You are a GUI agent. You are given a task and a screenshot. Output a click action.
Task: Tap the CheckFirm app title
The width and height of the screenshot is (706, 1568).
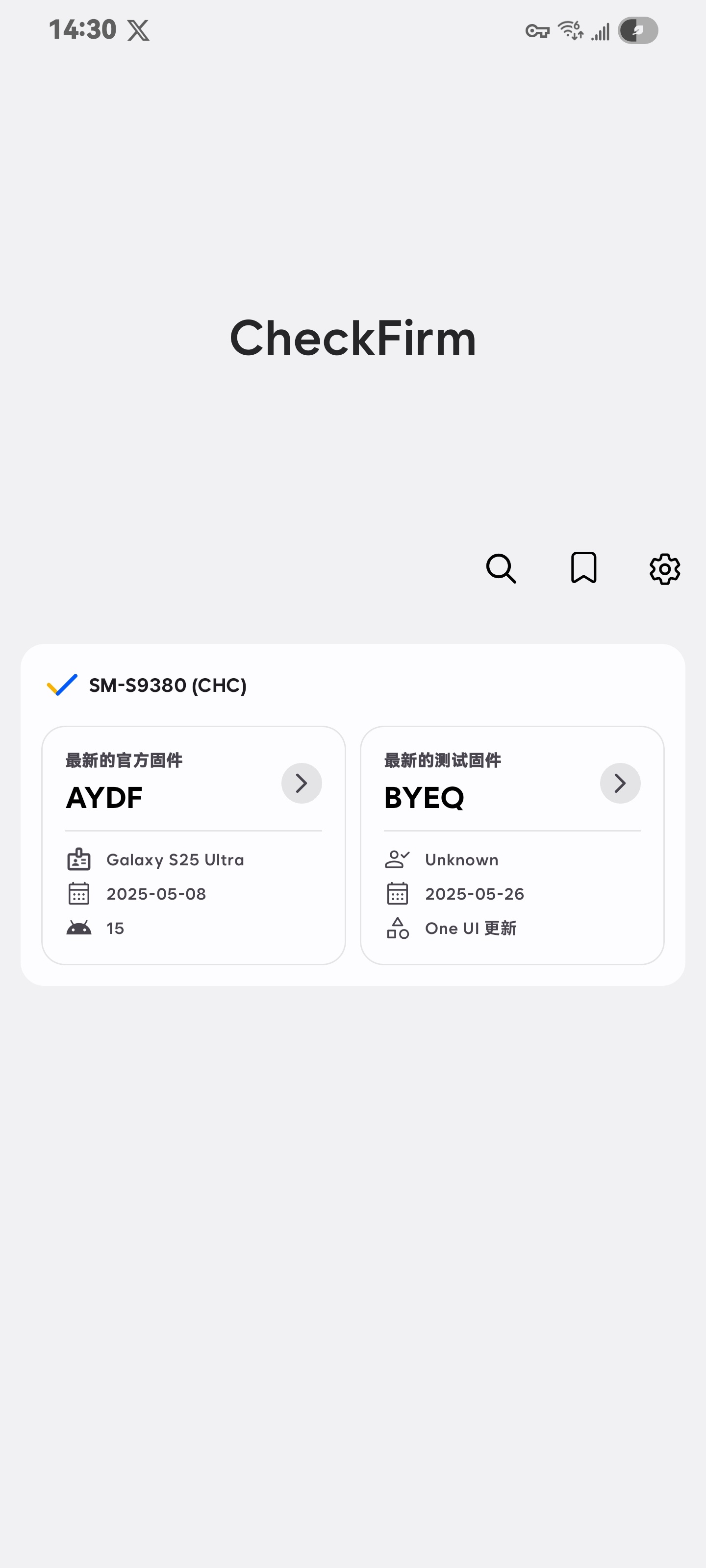tap(353, 339)
